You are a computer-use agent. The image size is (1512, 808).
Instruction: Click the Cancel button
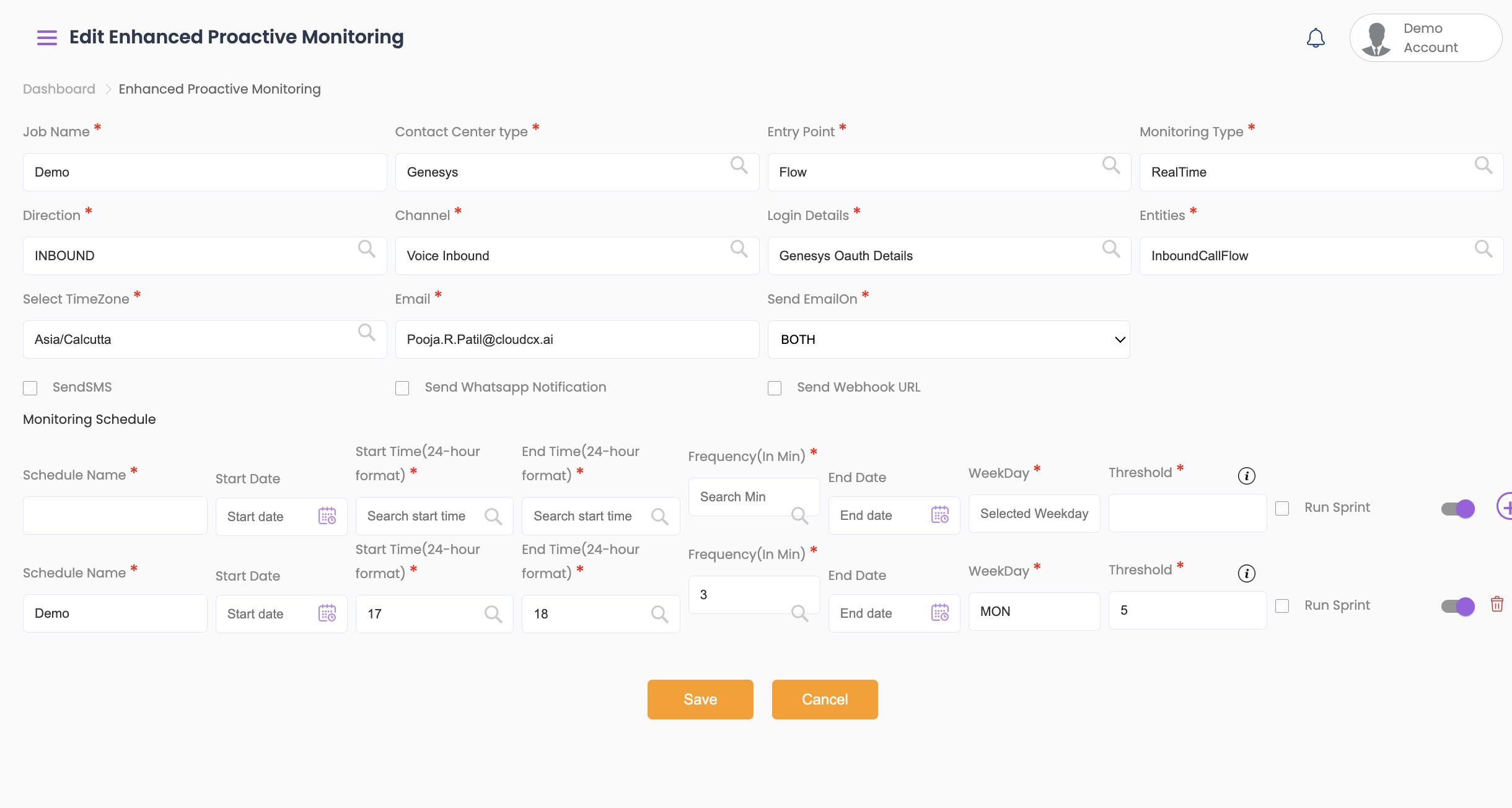tap(824, 700)
